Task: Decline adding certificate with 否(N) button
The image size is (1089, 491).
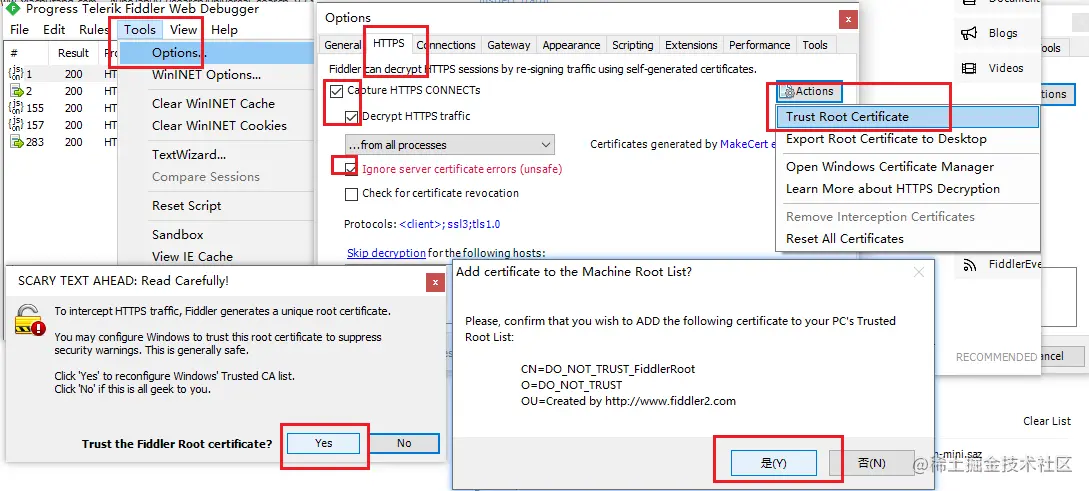Action: 872,463
